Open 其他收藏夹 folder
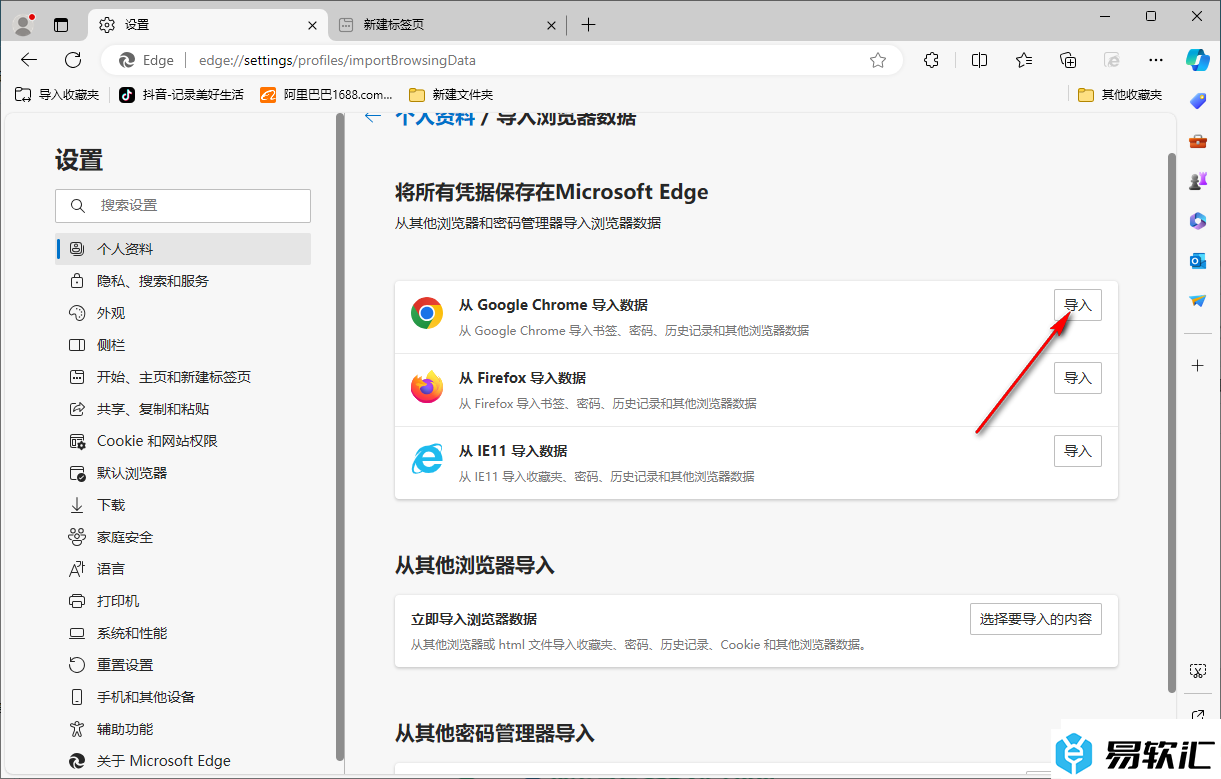This screenshot has width=1221, height=779. tap(1121, 95)
